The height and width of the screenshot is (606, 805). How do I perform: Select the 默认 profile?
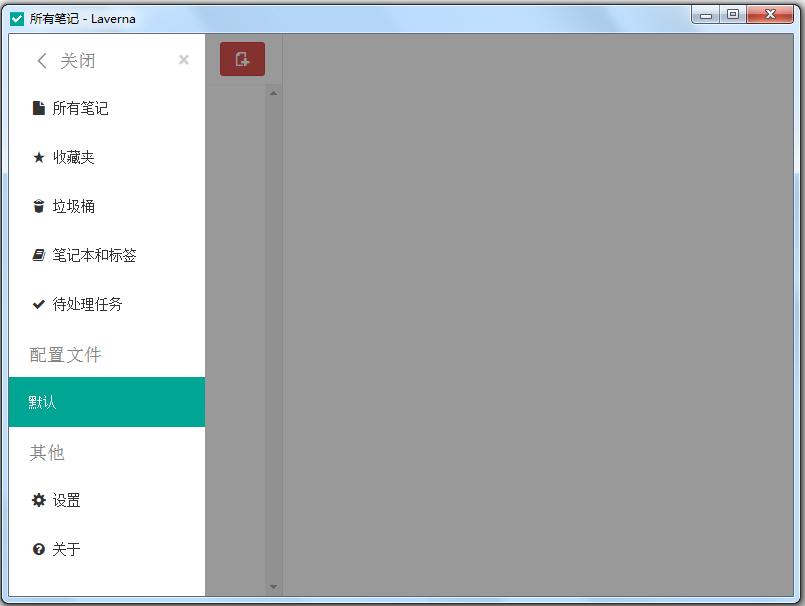(x=107, y=402)
